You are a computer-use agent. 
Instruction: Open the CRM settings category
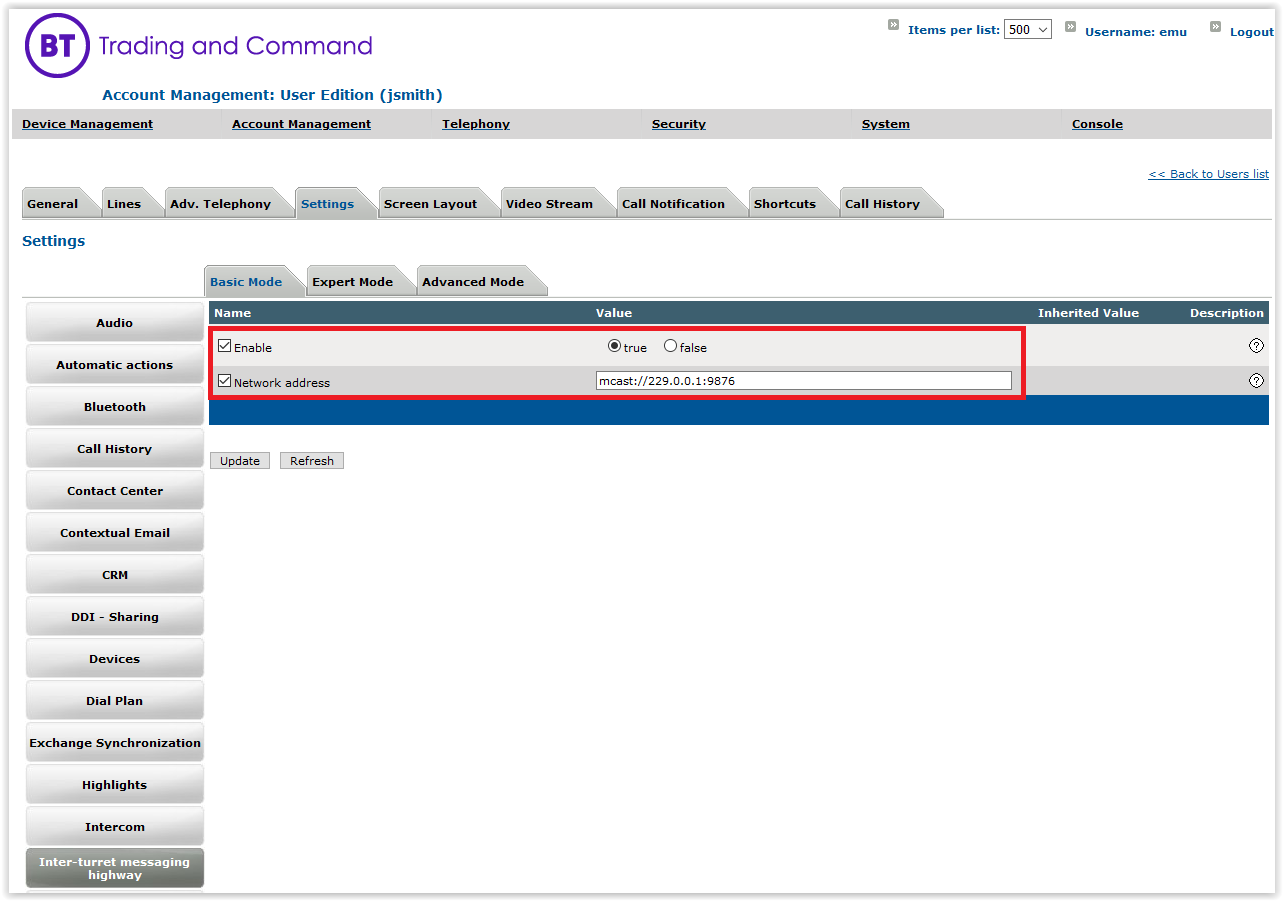115,575
